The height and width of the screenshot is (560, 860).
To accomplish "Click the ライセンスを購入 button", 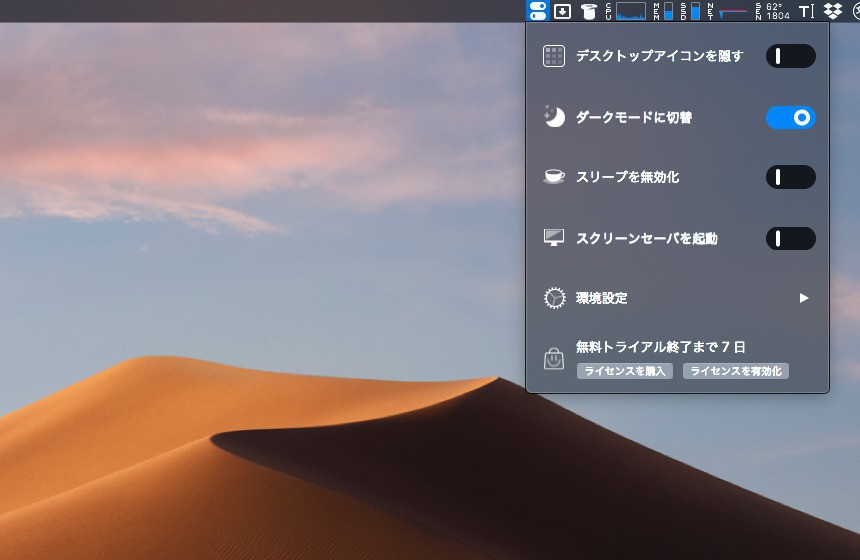I will [x=625, y=371].
